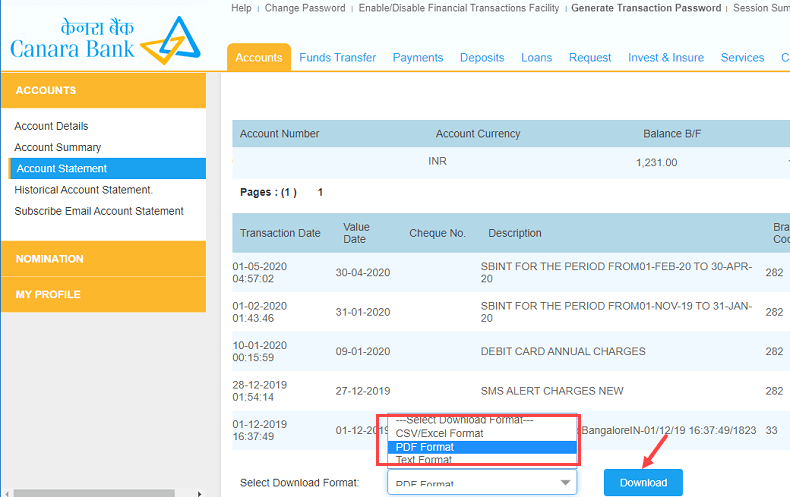Click SBINT period 01-FEB-20 to 30-APR-20 description
Viewport: 790px width, 497px height.
[x=616, y=272]
